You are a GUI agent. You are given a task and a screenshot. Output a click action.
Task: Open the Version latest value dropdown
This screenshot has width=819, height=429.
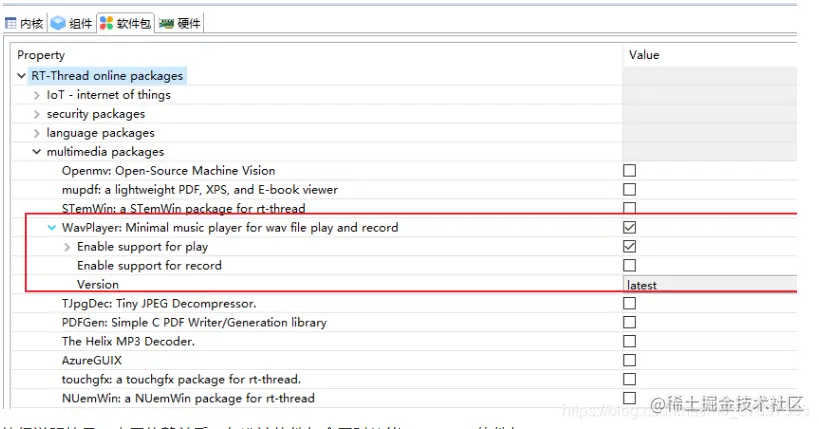(x=710, y=285)
